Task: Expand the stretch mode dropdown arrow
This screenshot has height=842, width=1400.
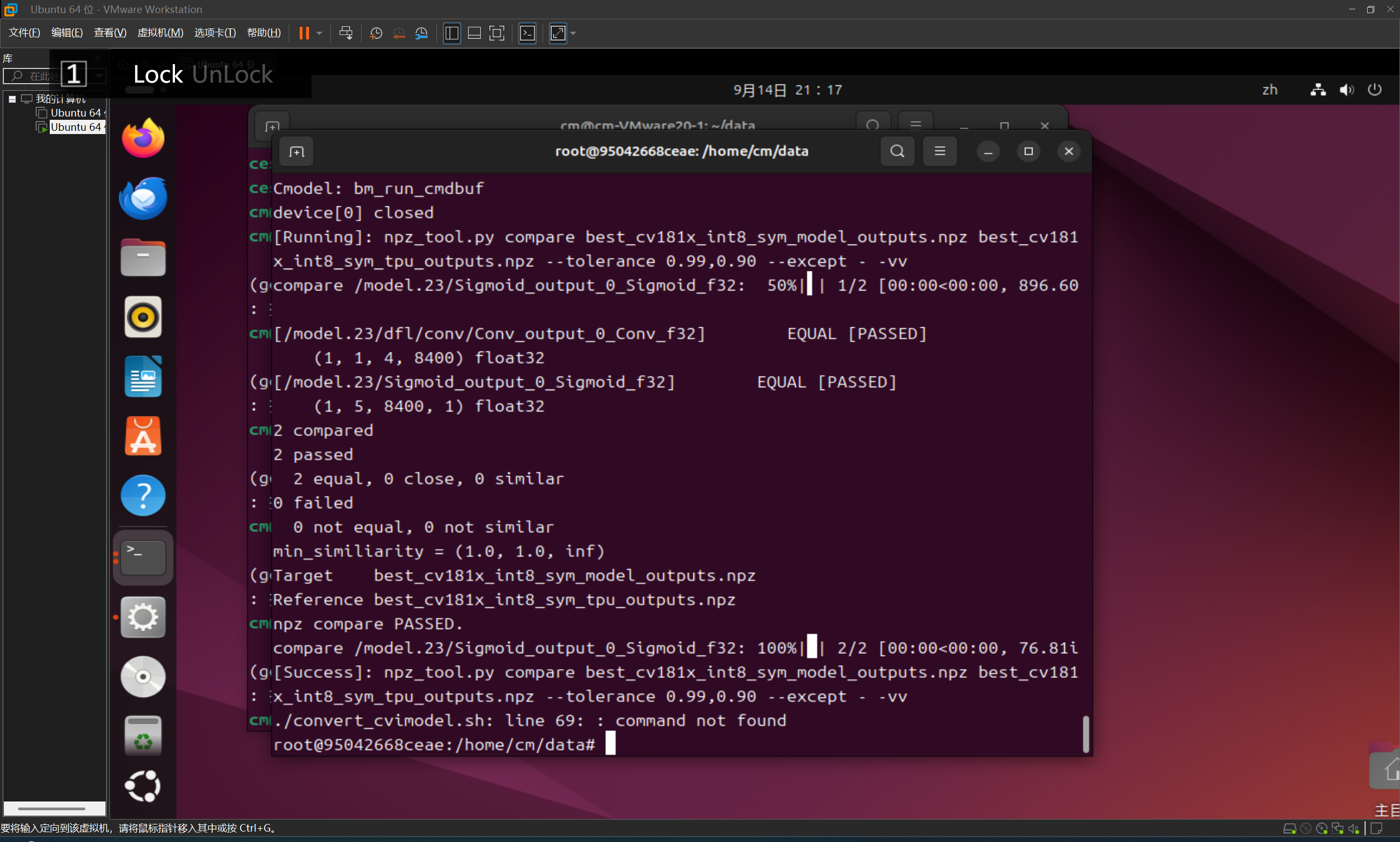Action: point(573,33)
